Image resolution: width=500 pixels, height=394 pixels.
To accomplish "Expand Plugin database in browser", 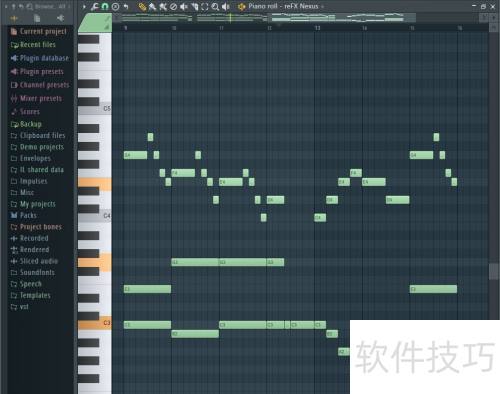I will (40, 58).
